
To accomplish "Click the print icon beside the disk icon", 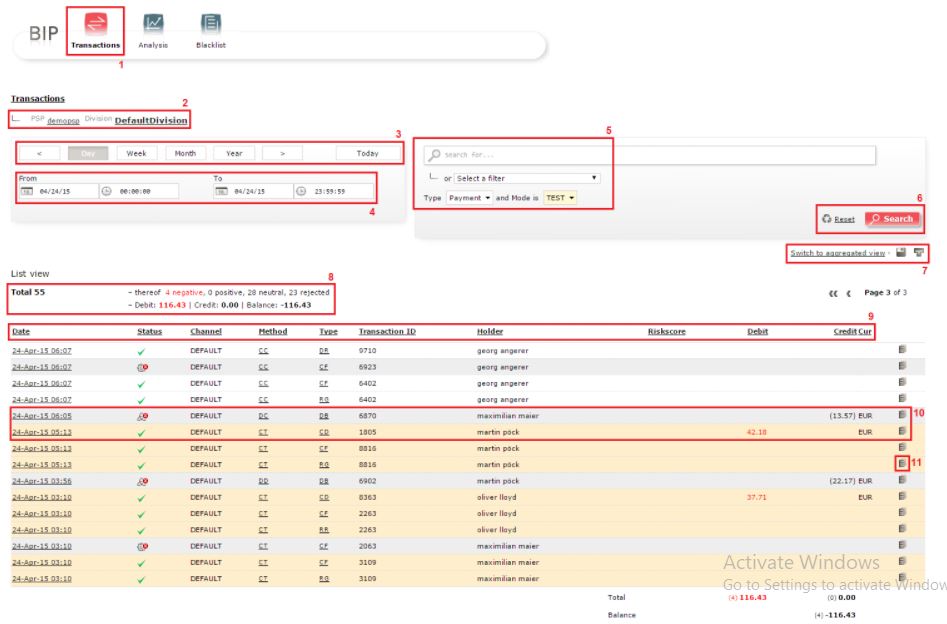I will pos(919,252).
